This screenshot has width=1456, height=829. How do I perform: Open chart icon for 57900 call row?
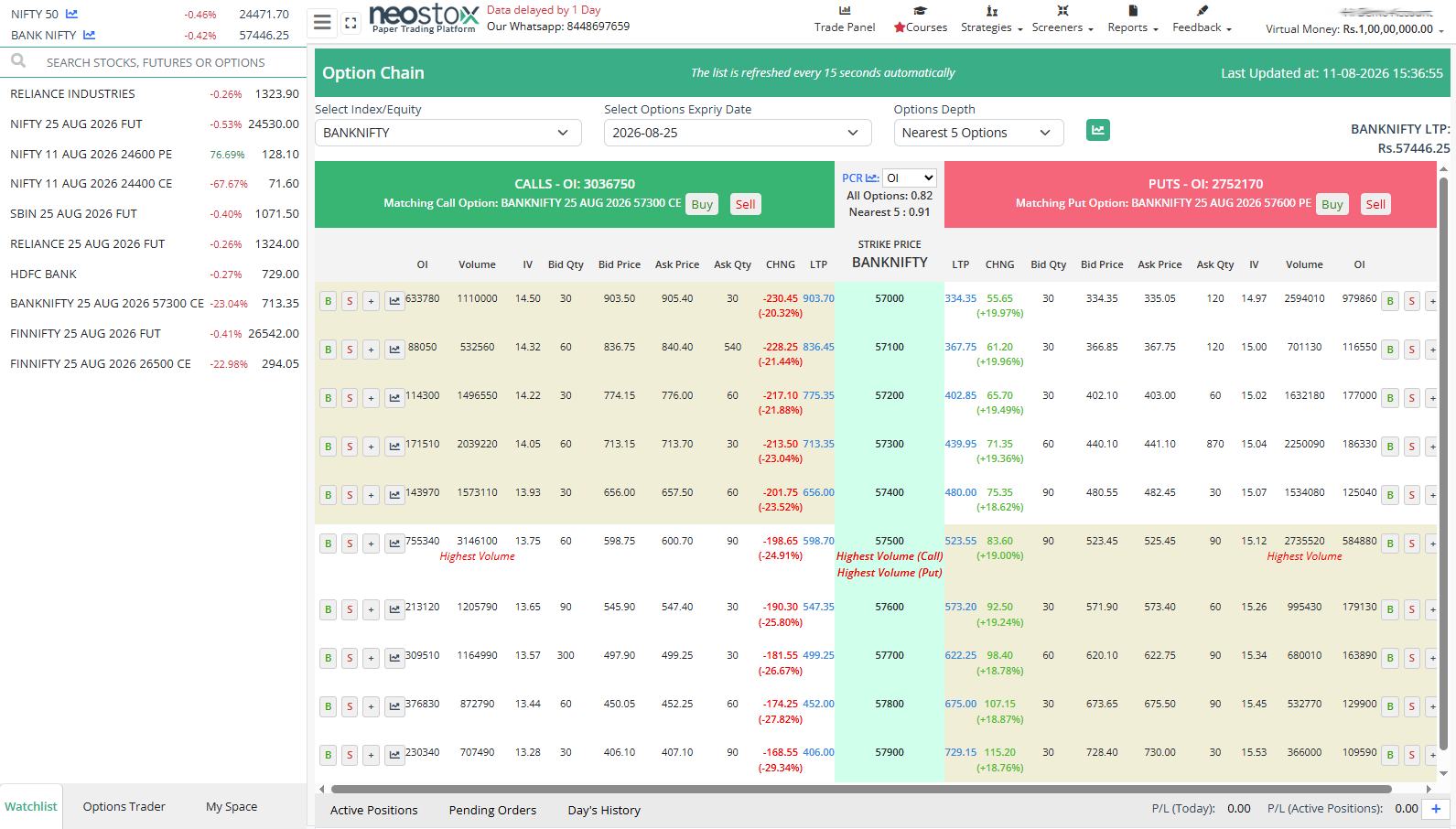[394, 755]
